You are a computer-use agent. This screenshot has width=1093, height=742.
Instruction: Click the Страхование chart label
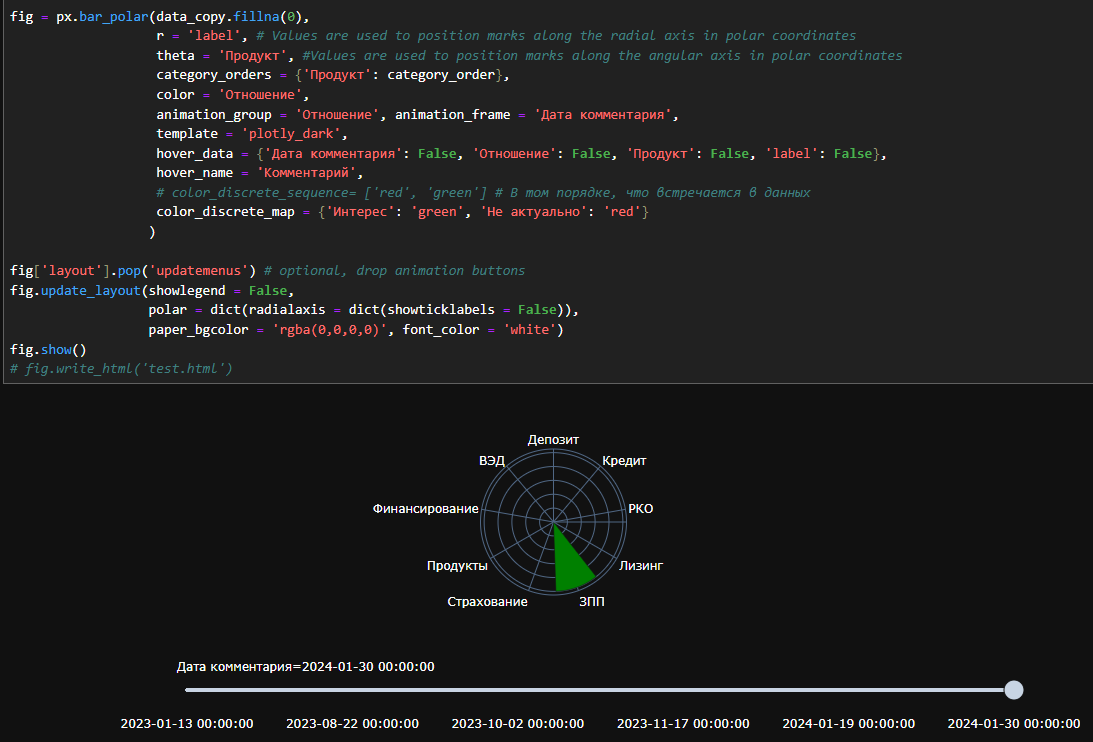pos(488,601)
